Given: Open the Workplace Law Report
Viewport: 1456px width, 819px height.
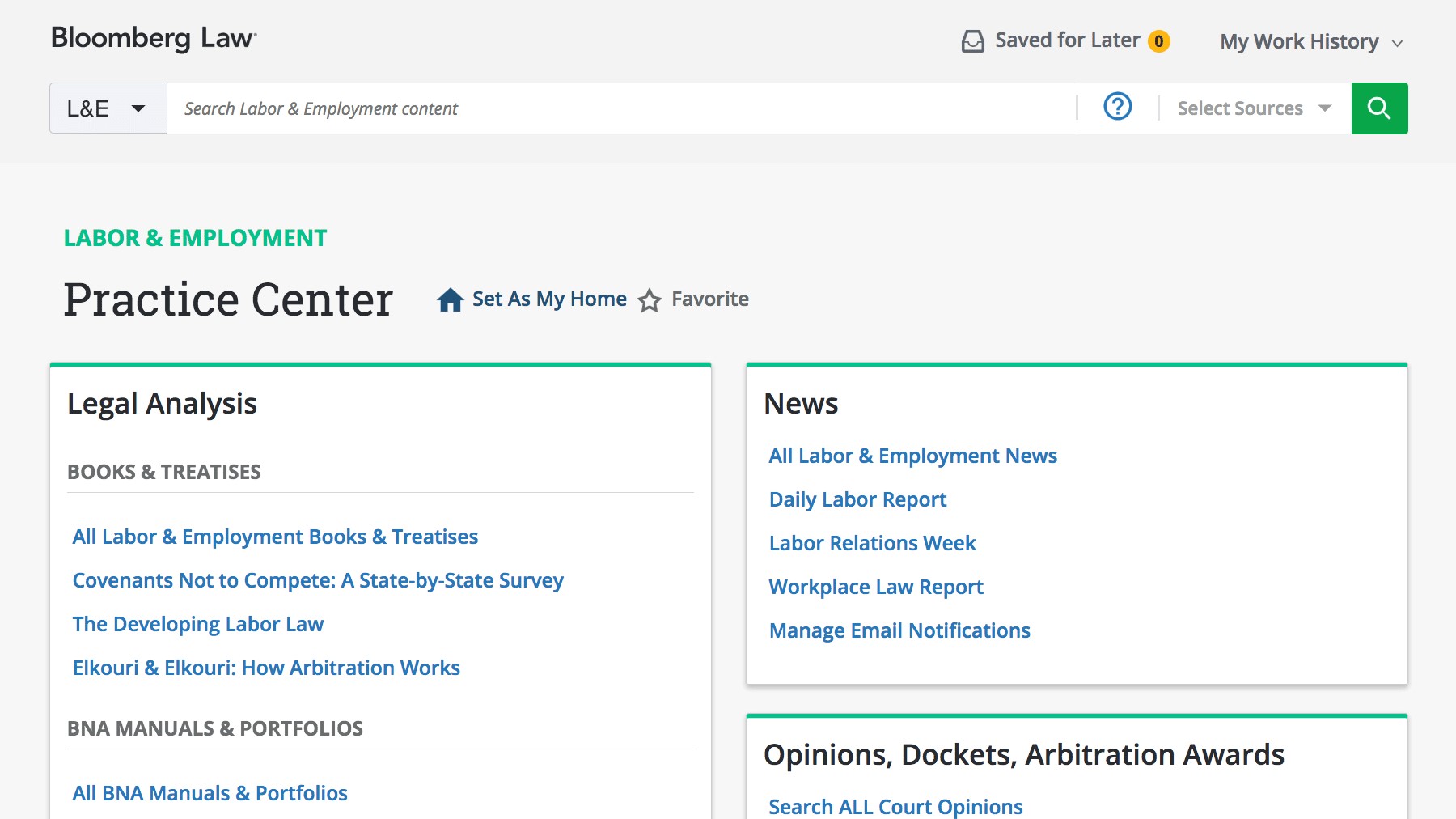Looking at the screenshot, I should pos(876,587).
